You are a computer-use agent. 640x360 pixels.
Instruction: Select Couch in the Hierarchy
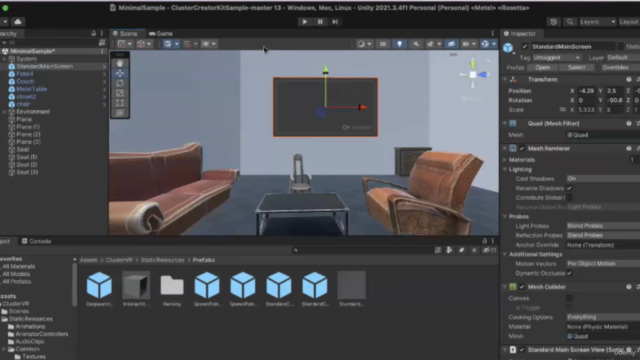25,82
